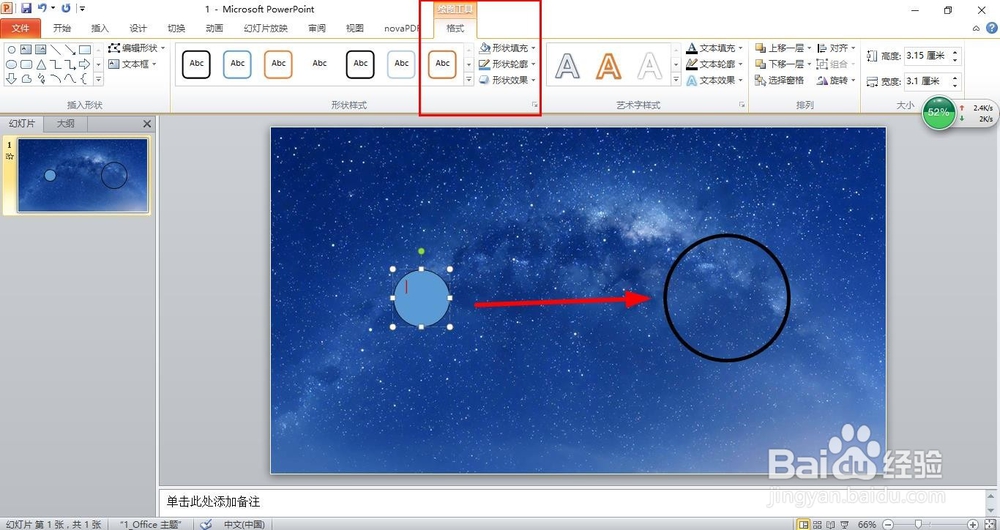Image resolution: width=1000 pixels, height=530 pixels.
Task: Open 下移一层 send backward dropdown
Action: point(783,64)
